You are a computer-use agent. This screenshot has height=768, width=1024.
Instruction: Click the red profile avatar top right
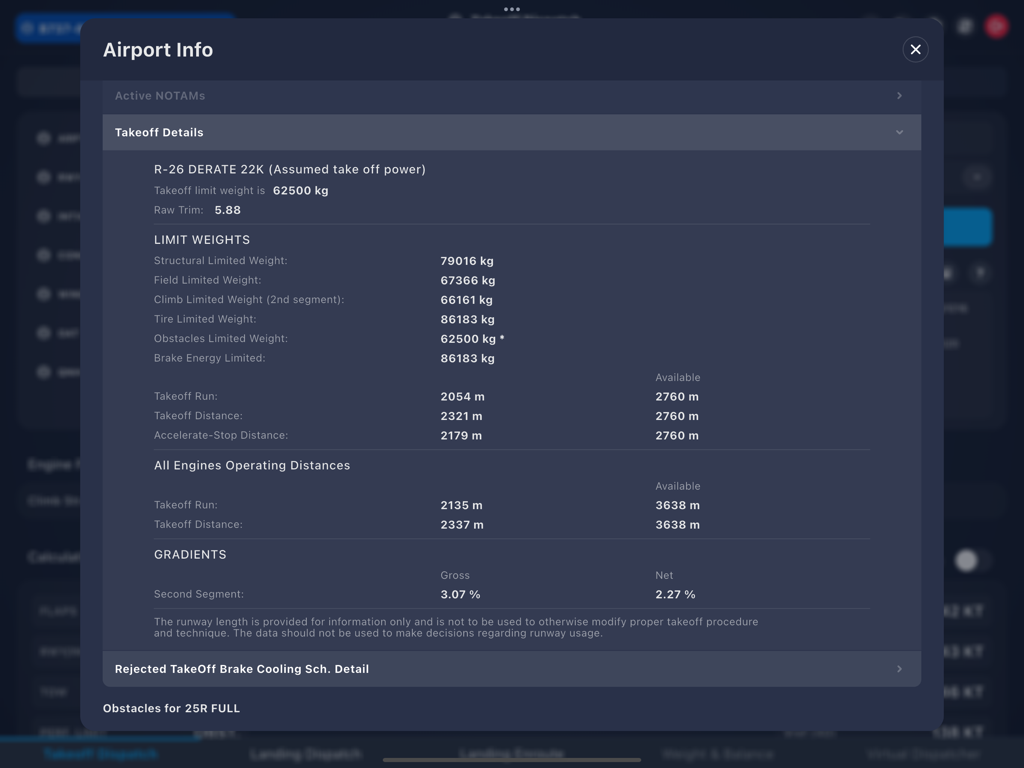(996, 26)
